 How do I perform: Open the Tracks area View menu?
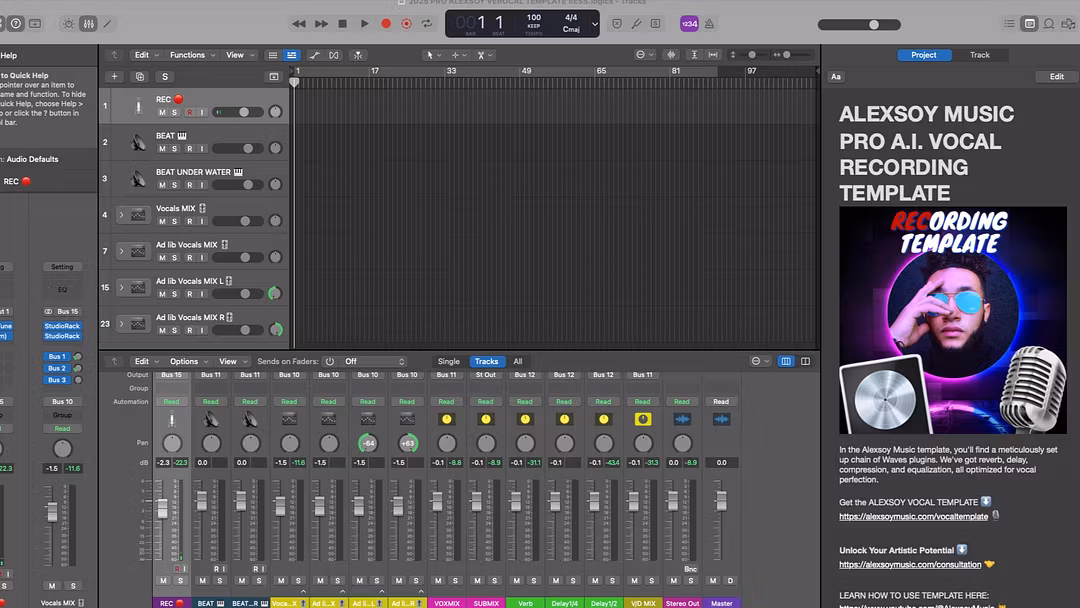tap(240, 55)
